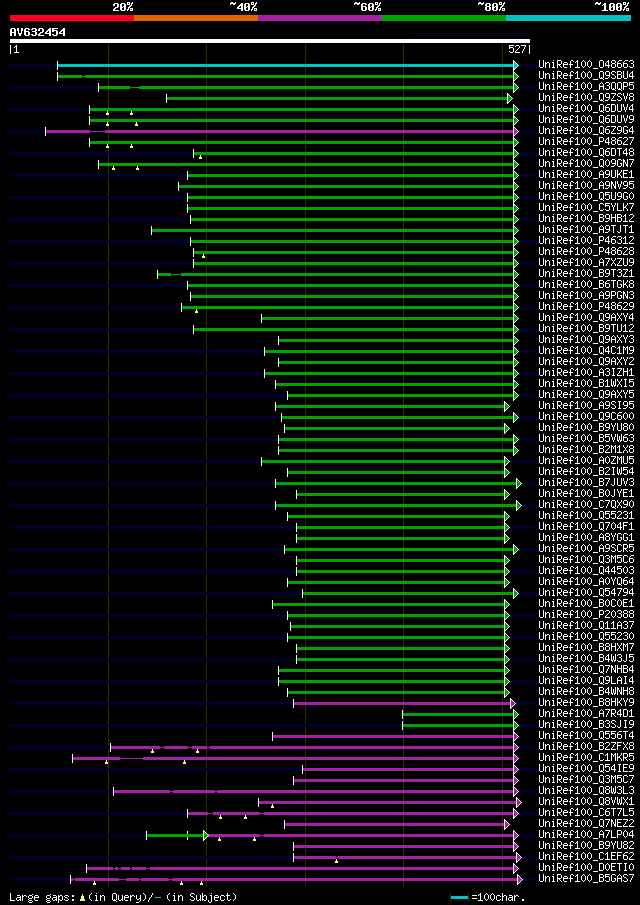Open the UniRef100_P48627 hit label
This screenshot has height=905, width=640.
point(586,141)
